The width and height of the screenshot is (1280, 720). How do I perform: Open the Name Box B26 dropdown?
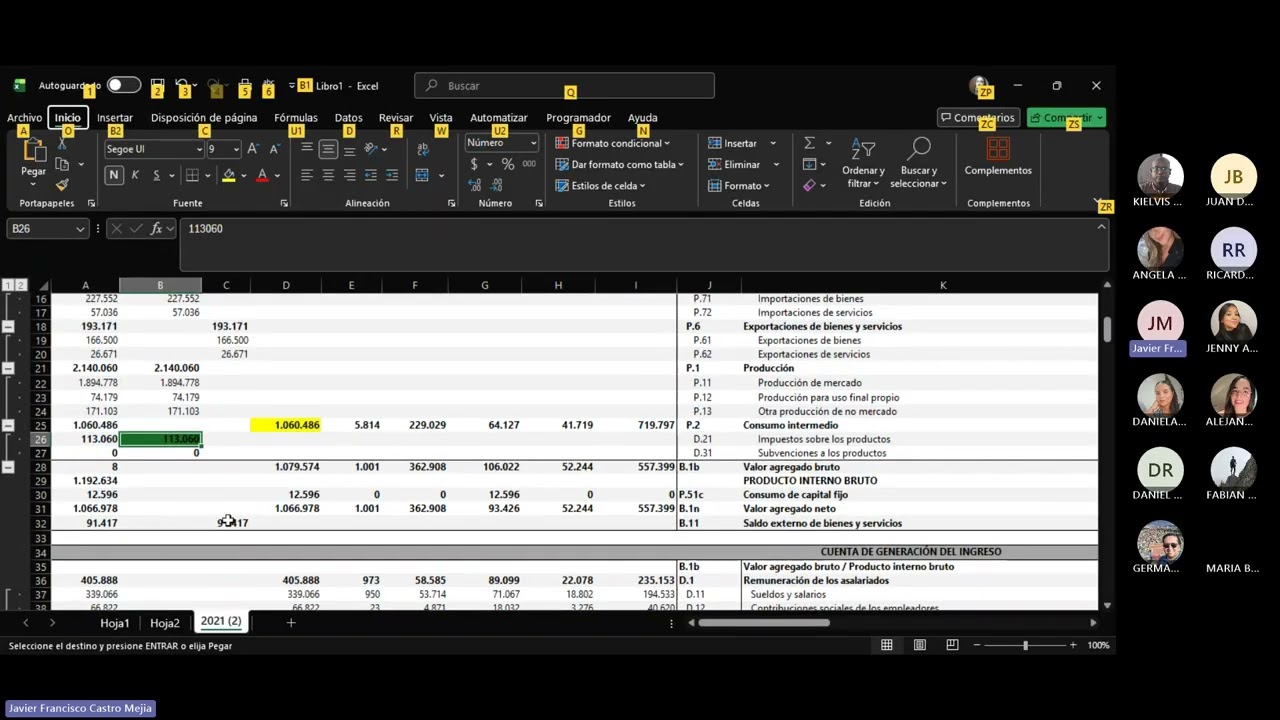pyautogui.click(x=80, y=229)
